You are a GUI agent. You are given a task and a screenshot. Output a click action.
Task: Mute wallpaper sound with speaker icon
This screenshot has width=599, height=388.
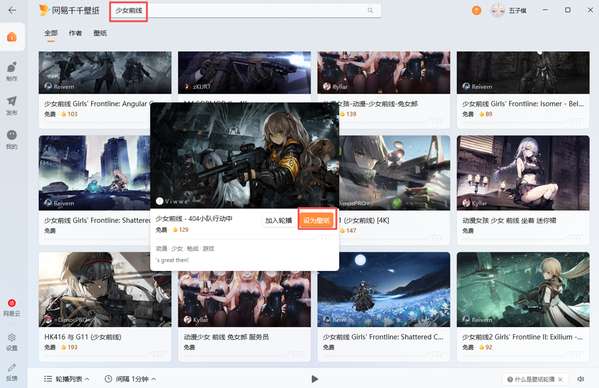pyautogui.click(x=581, y=379)
